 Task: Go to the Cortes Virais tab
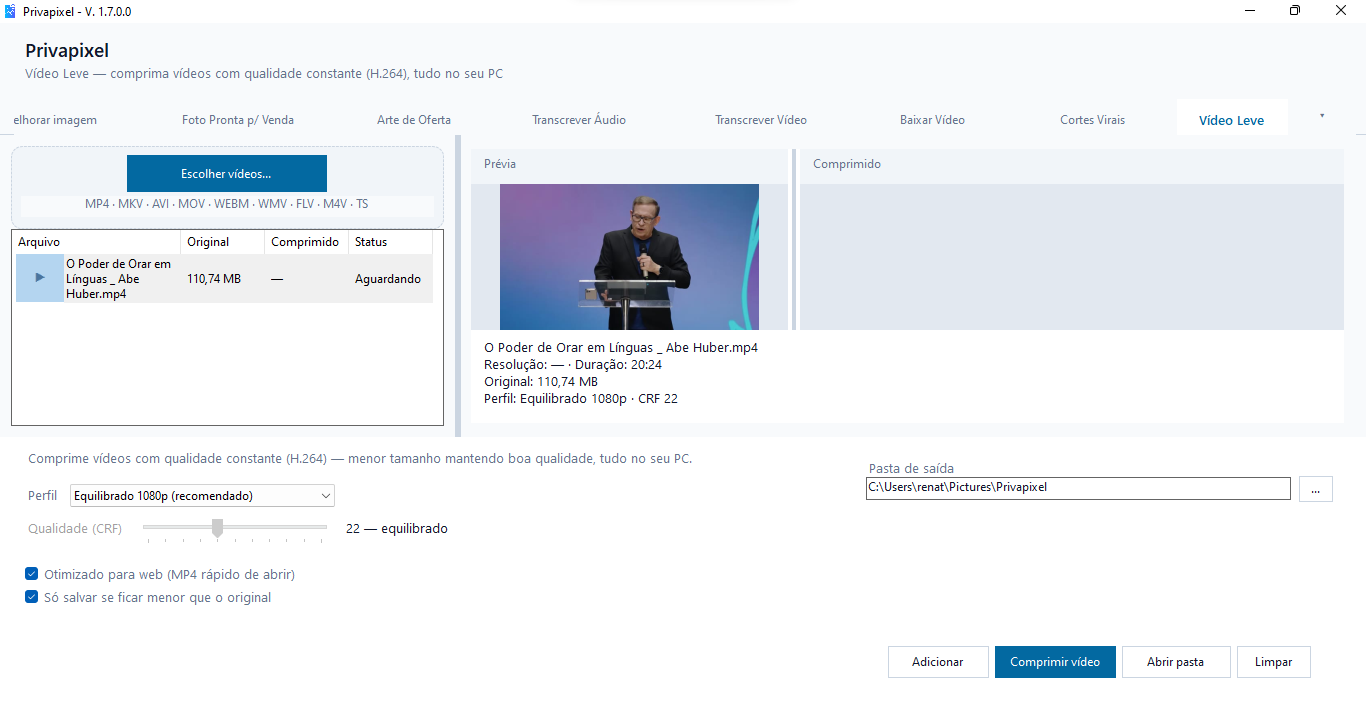coord(1092,120)
